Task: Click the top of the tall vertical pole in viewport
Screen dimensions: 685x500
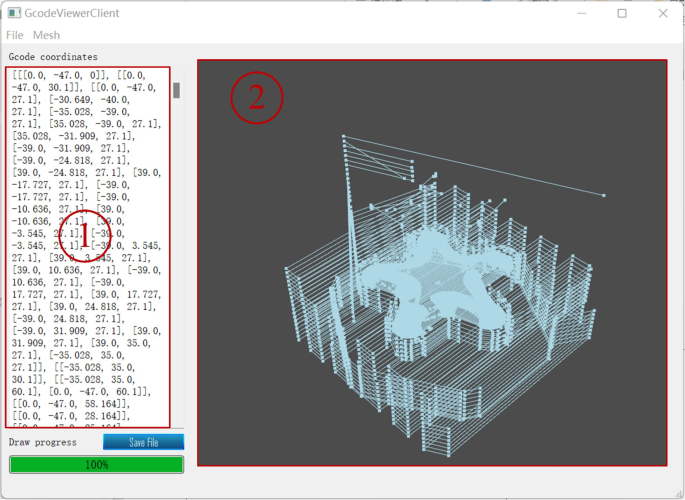Action: (343, 136)
